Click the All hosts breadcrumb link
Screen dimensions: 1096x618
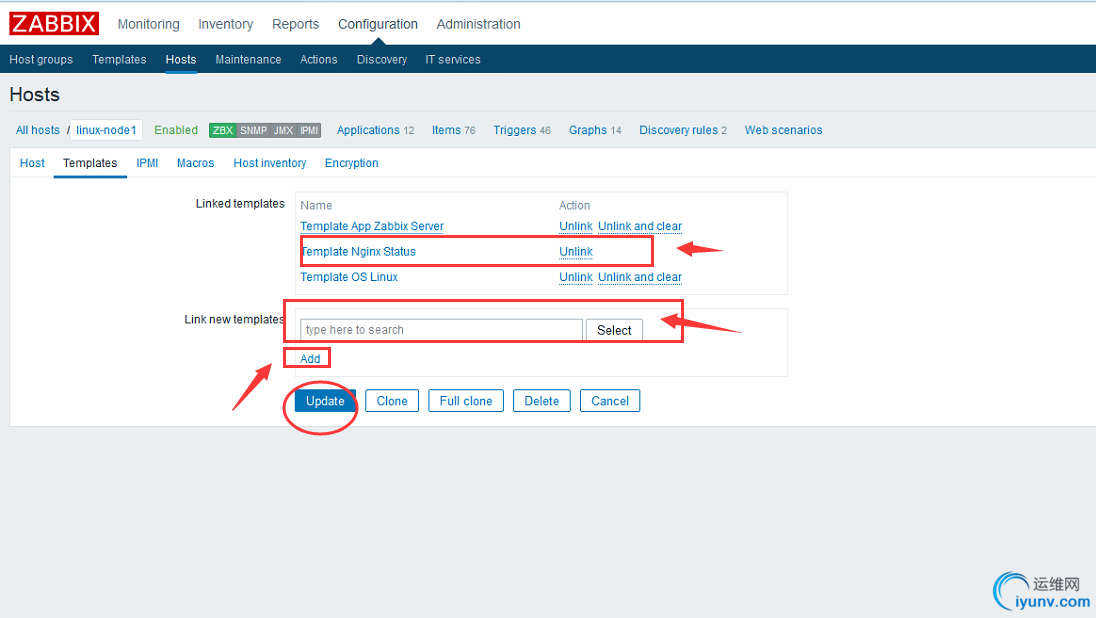coord(38,130)
